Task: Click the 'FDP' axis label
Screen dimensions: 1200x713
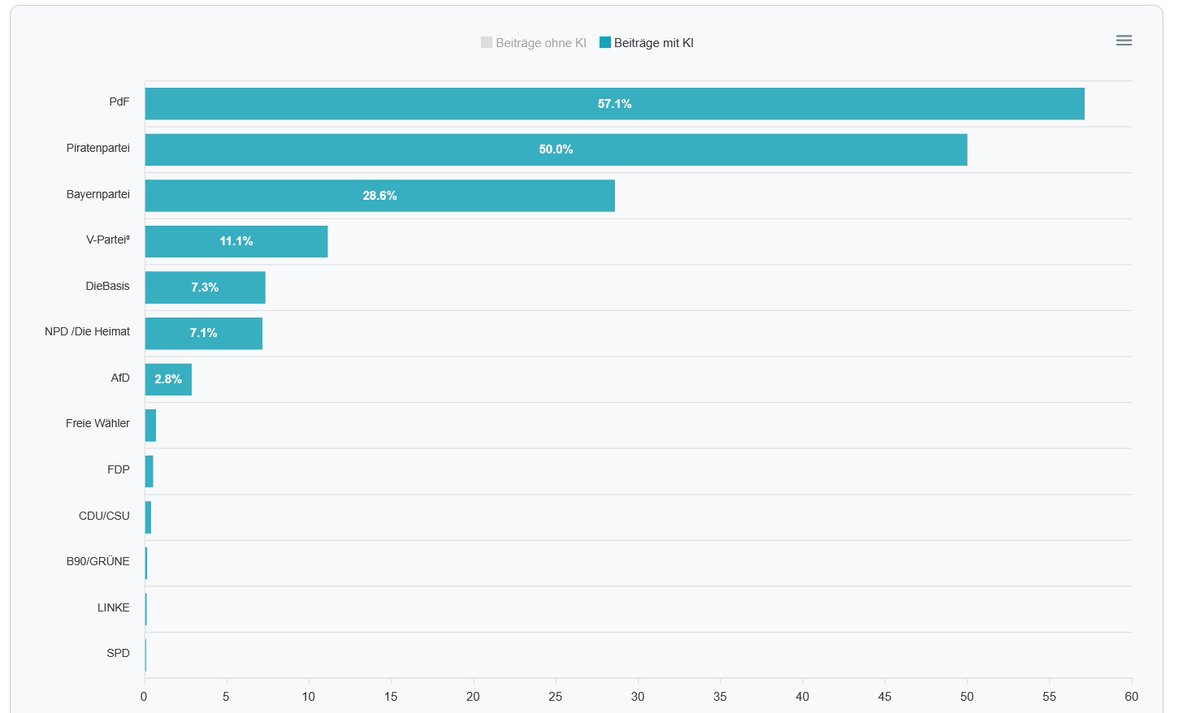Action: tap(118, 470)
